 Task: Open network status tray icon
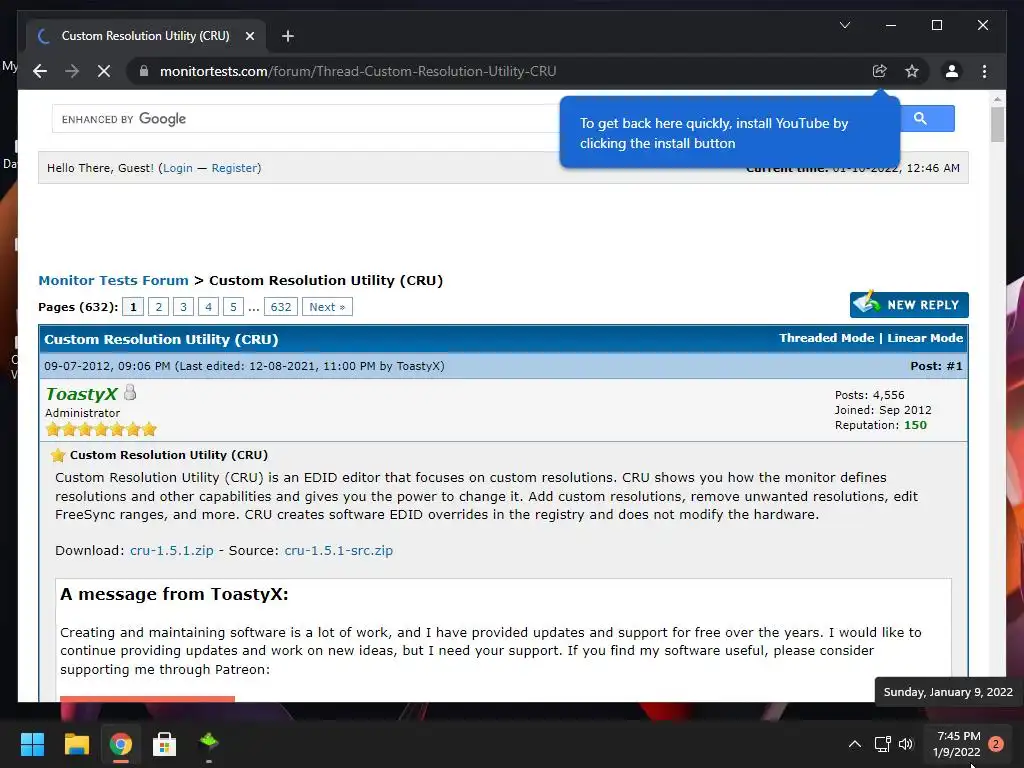pos(882,744)
